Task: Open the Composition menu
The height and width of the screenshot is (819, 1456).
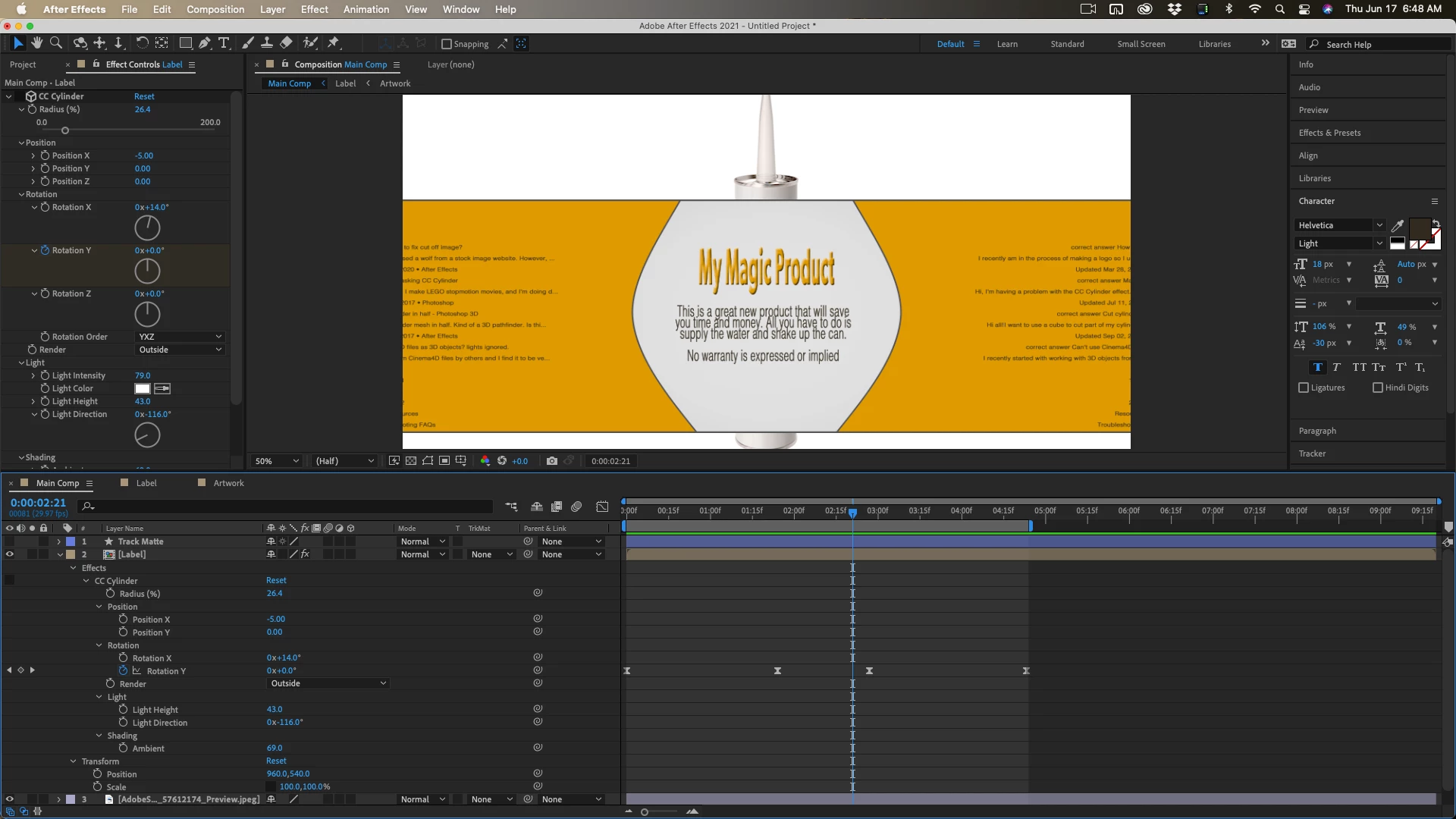Action: coord(215,9)
